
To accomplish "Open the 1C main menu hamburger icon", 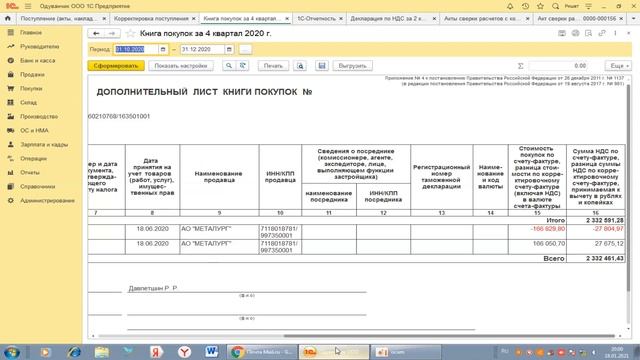I will (x=28, y=6).
